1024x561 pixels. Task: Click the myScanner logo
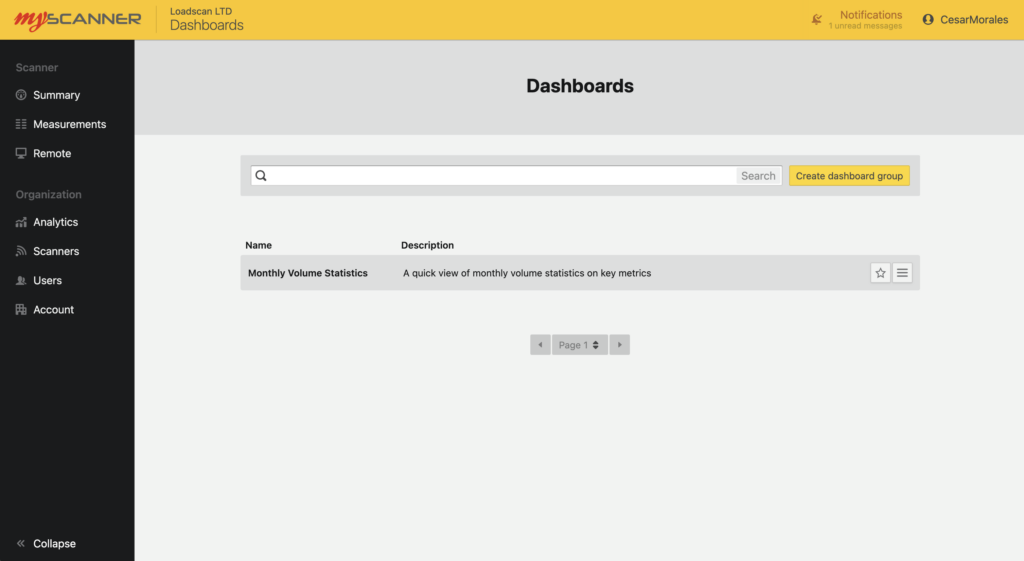point(78,20)
